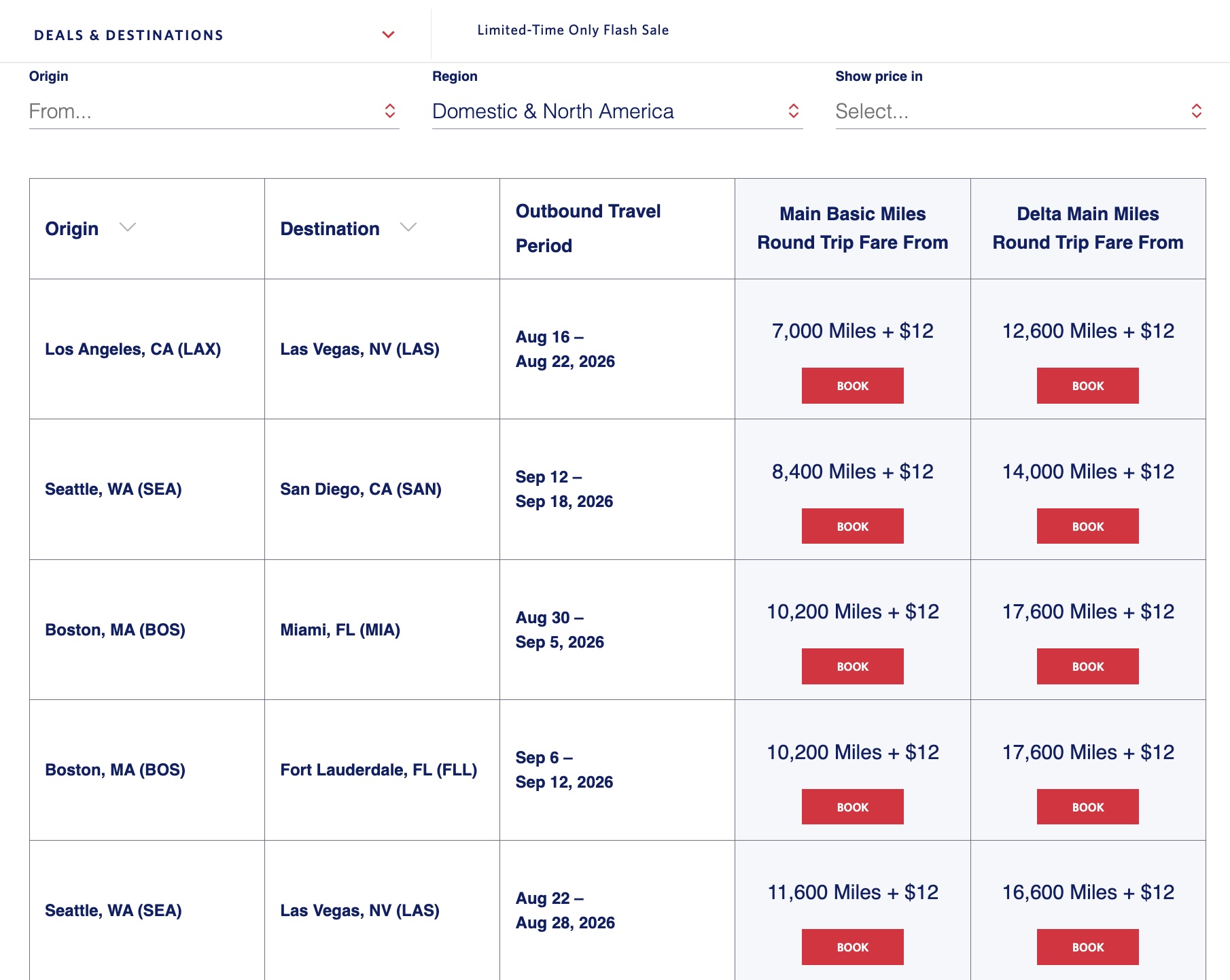
Task: Click the Aug 22 – Aug 28, 2026 travel period
Action: point(565,911)
